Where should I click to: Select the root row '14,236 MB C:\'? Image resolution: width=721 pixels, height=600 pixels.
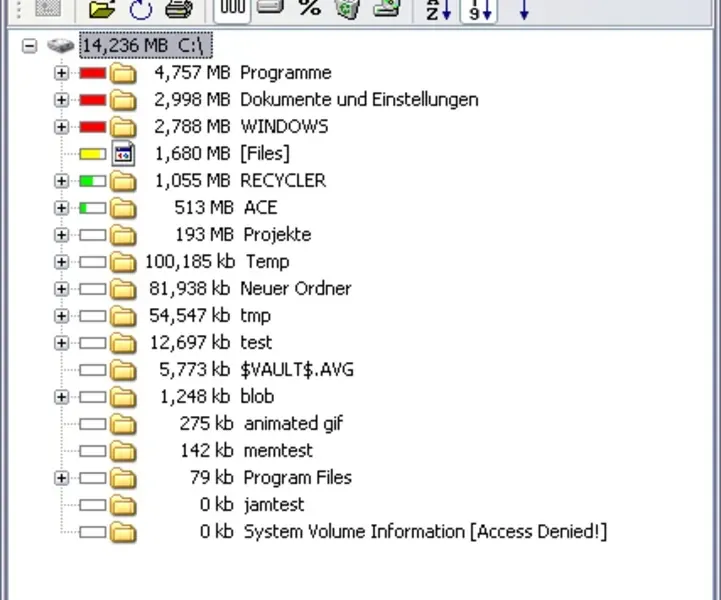[146, 46]
